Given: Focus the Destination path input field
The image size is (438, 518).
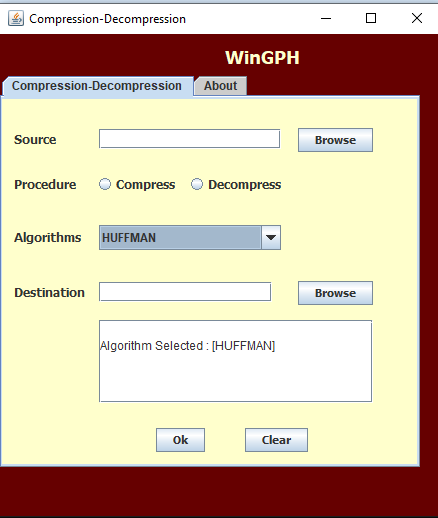Looking at the screenshot, I should 185,292.
